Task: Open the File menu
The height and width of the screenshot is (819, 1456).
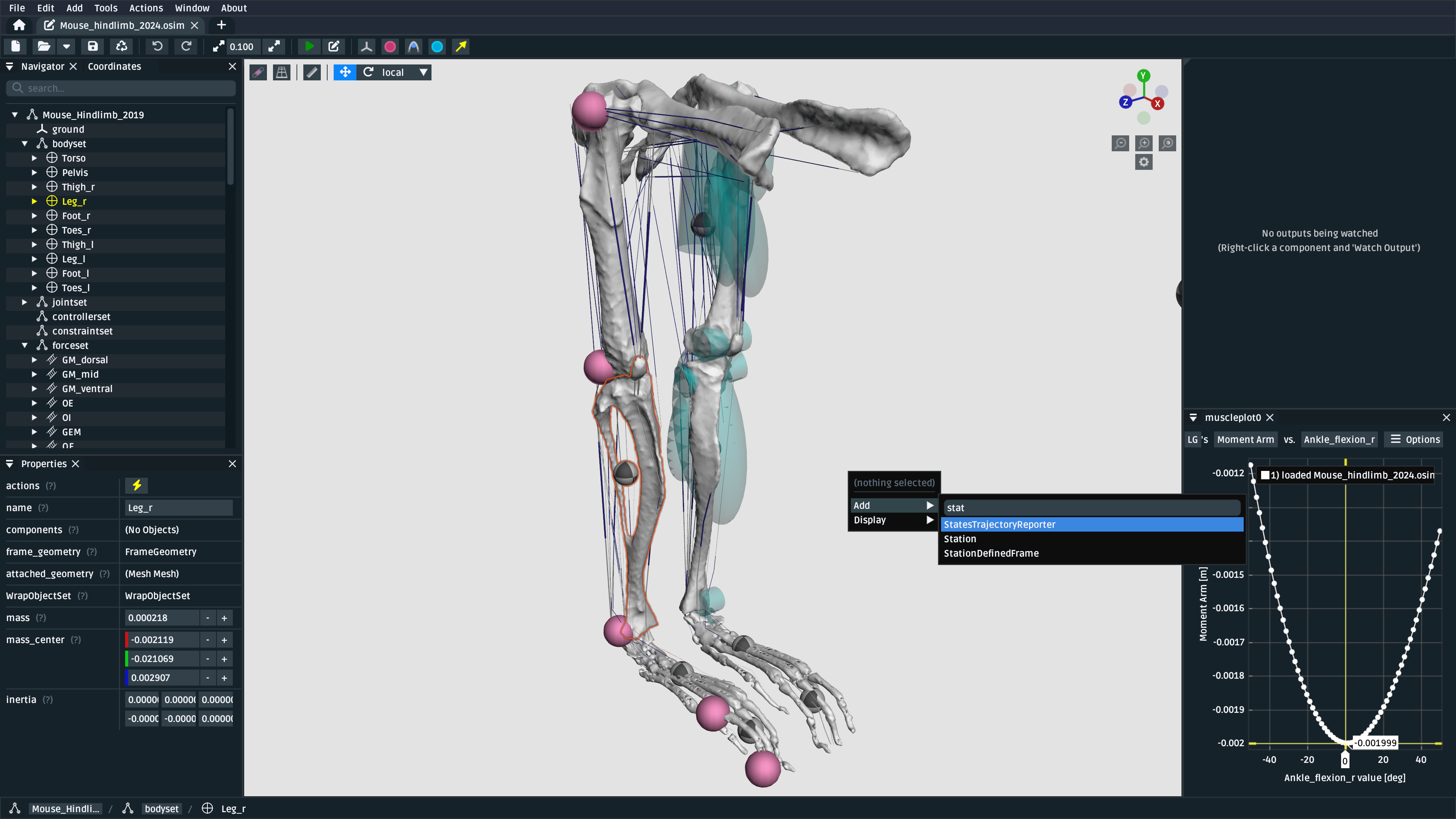Action: tap(17, 8)
